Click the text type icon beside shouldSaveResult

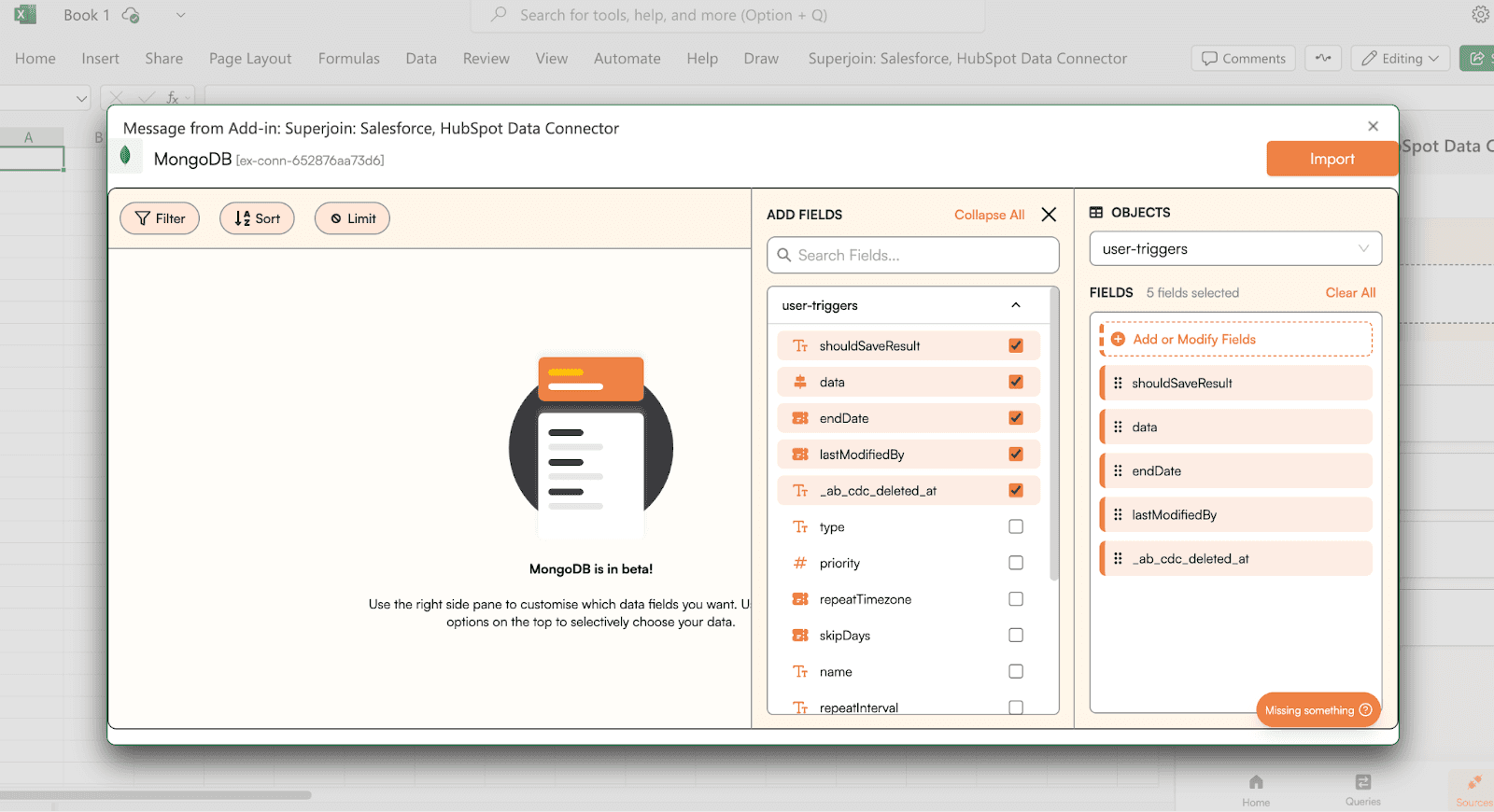[800, 345]
